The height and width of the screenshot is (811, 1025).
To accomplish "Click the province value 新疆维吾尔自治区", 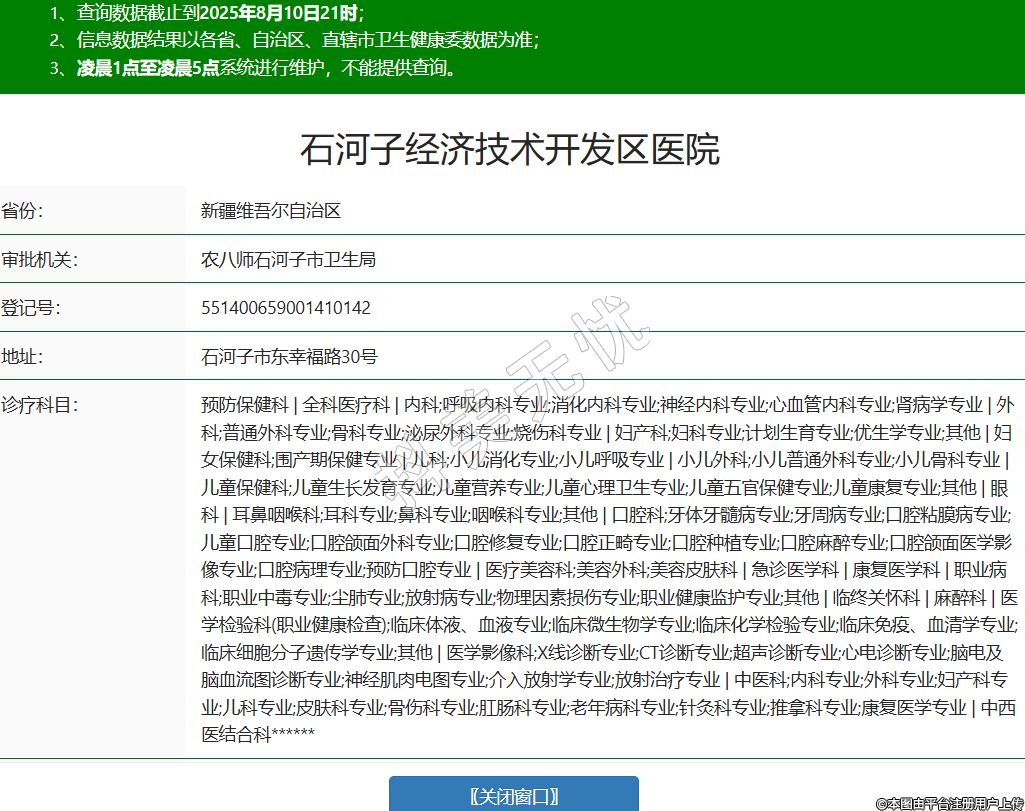I will tap(271, 211).
